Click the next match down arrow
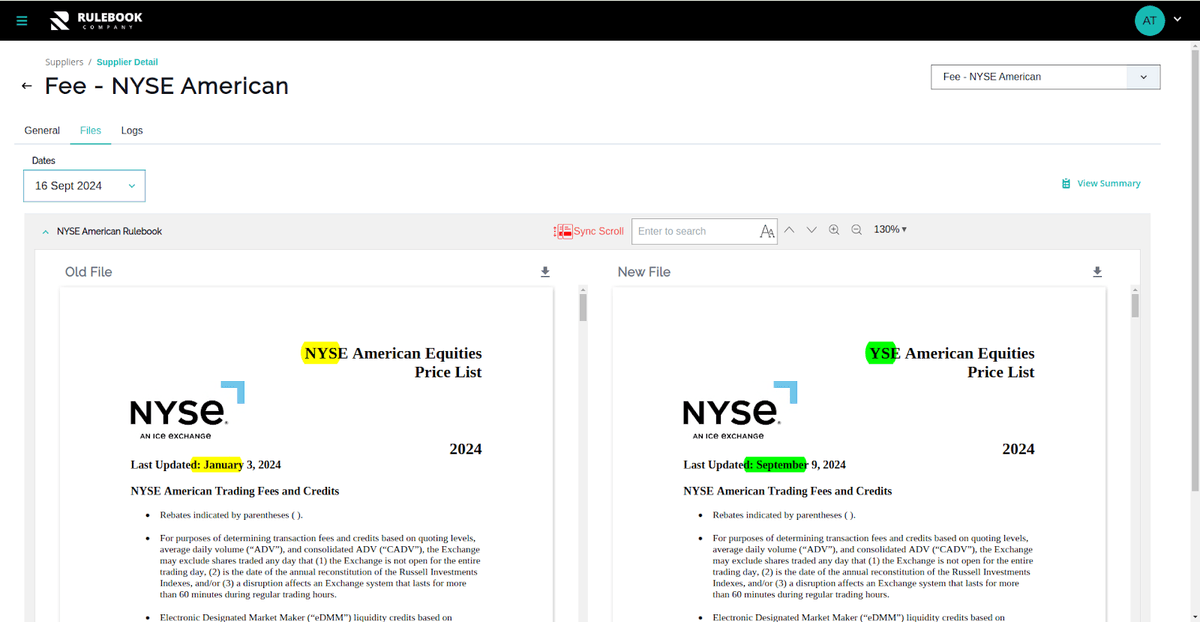The height and width of the screenshot is (622, 1200). coord(811,229)
